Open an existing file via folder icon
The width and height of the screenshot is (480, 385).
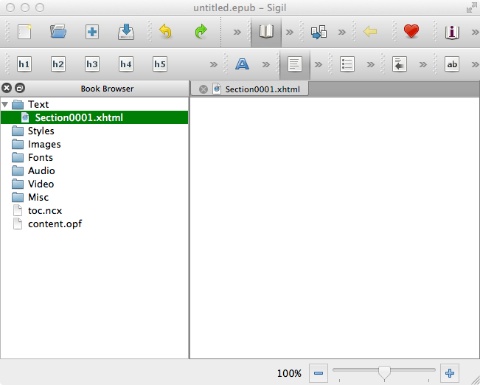[58, 32]
